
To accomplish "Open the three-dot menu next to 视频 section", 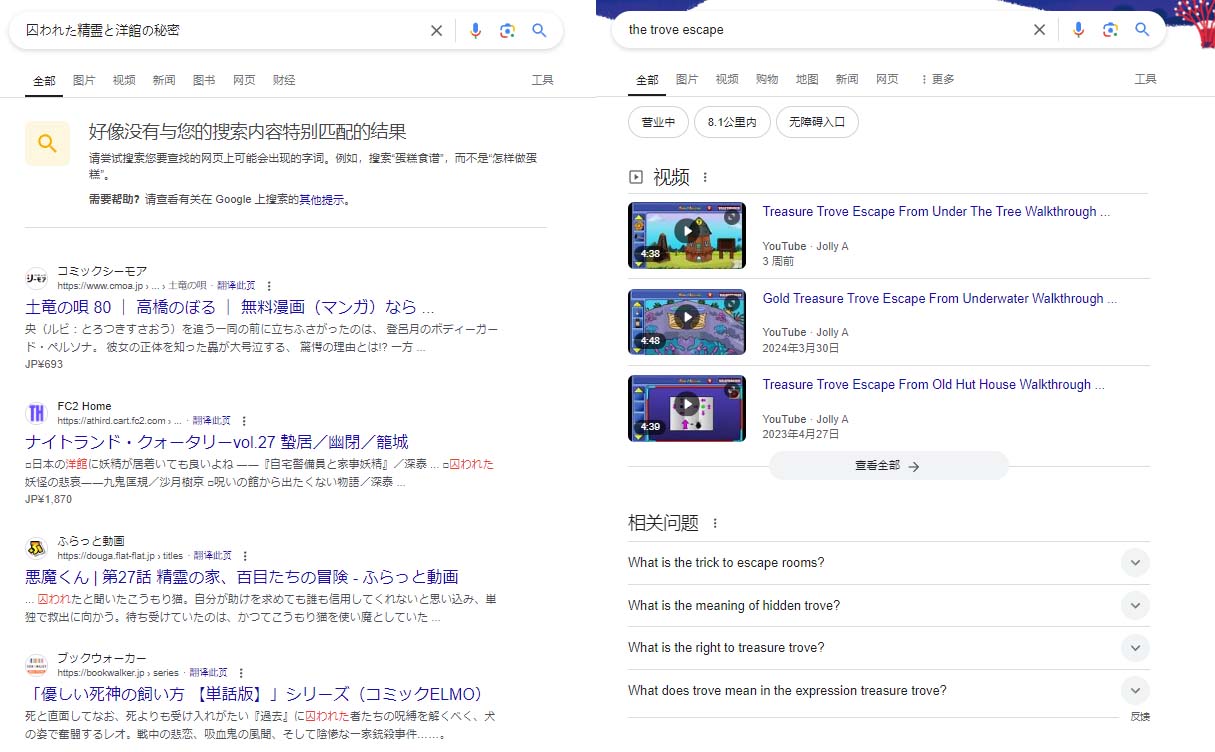I will pyautogui.click(x=707, y=177).
